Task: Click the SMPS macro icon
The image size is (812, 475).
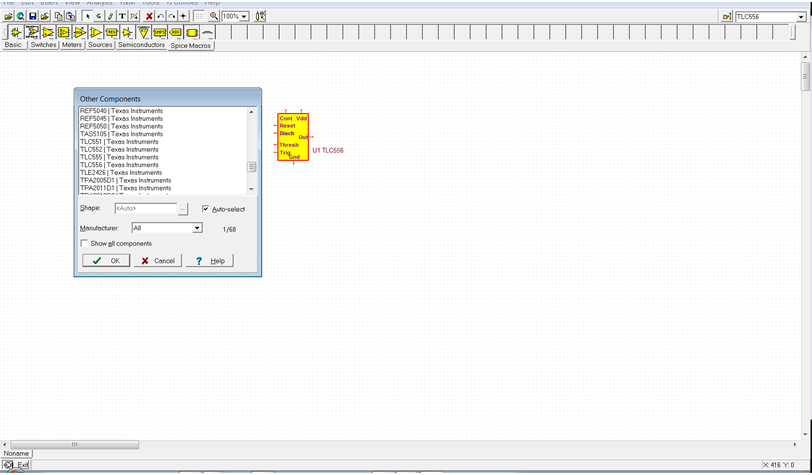Action: (x=160, y=33)
